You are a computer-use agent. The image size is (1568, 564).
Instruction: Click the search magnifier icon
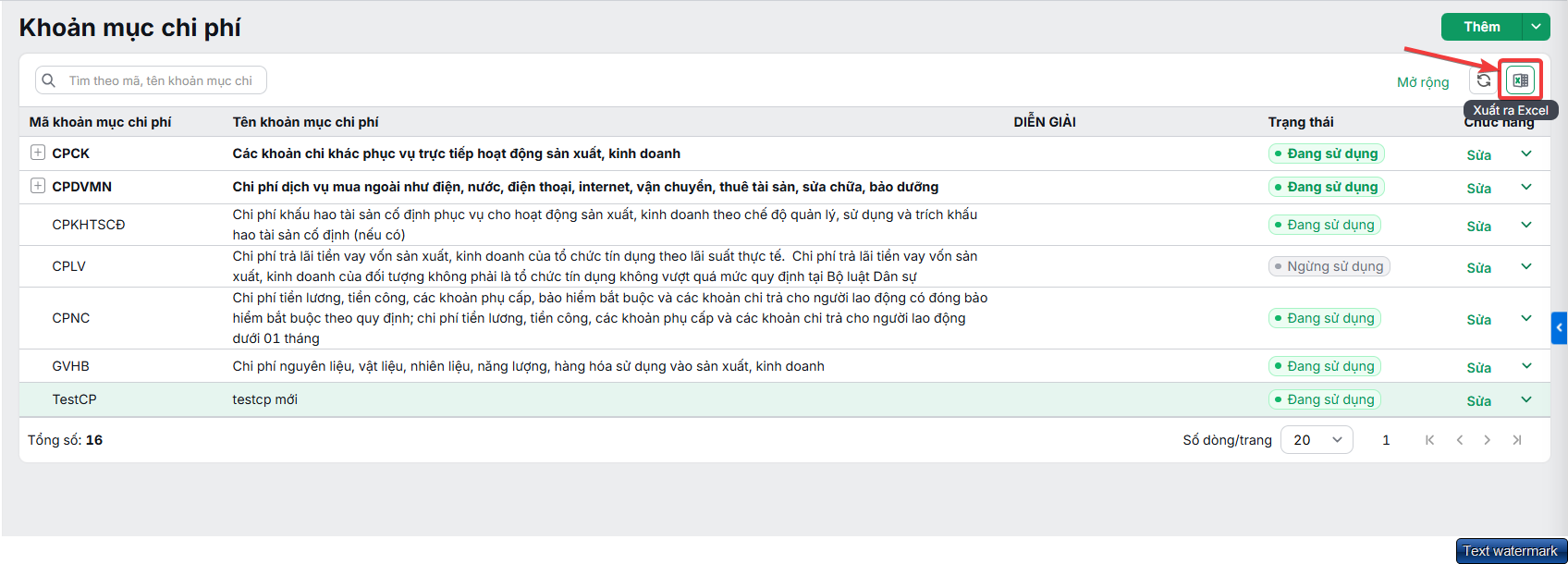(49, 80)
